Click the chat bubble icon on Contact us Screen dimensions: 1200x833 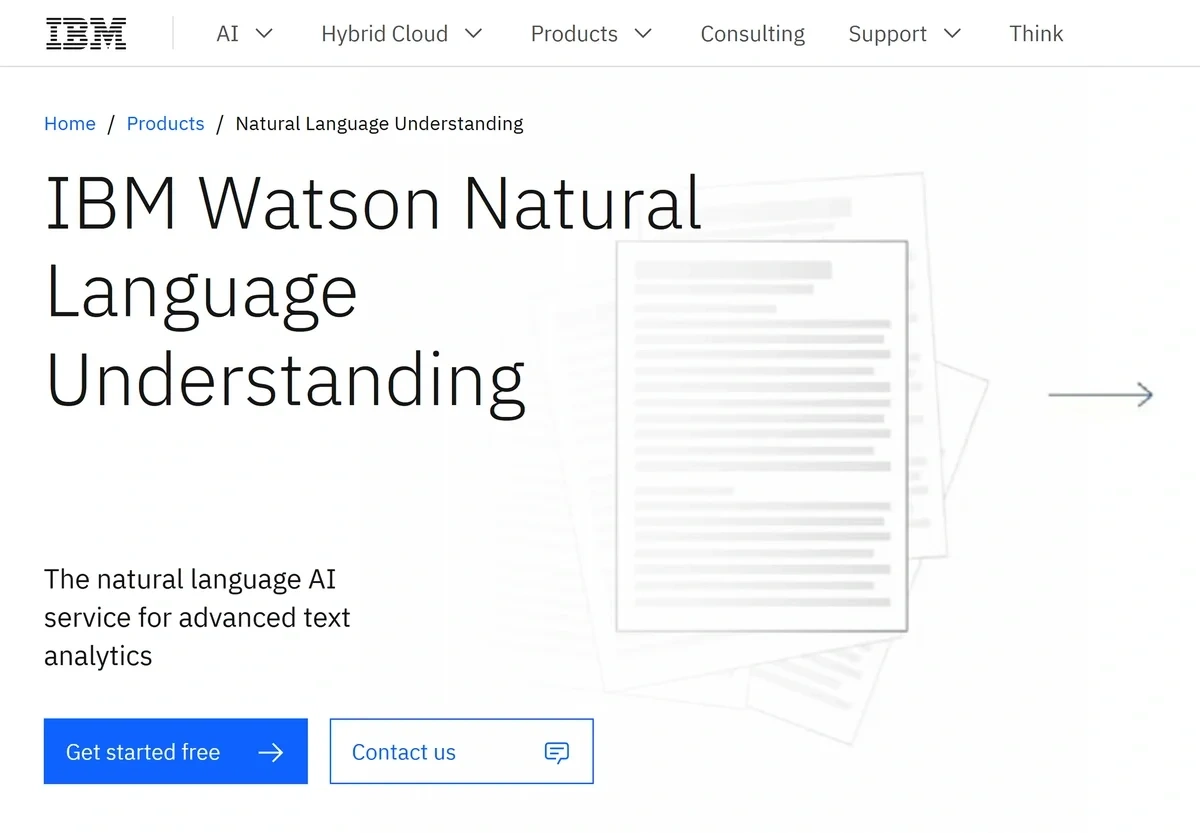[x=557, y=751]
